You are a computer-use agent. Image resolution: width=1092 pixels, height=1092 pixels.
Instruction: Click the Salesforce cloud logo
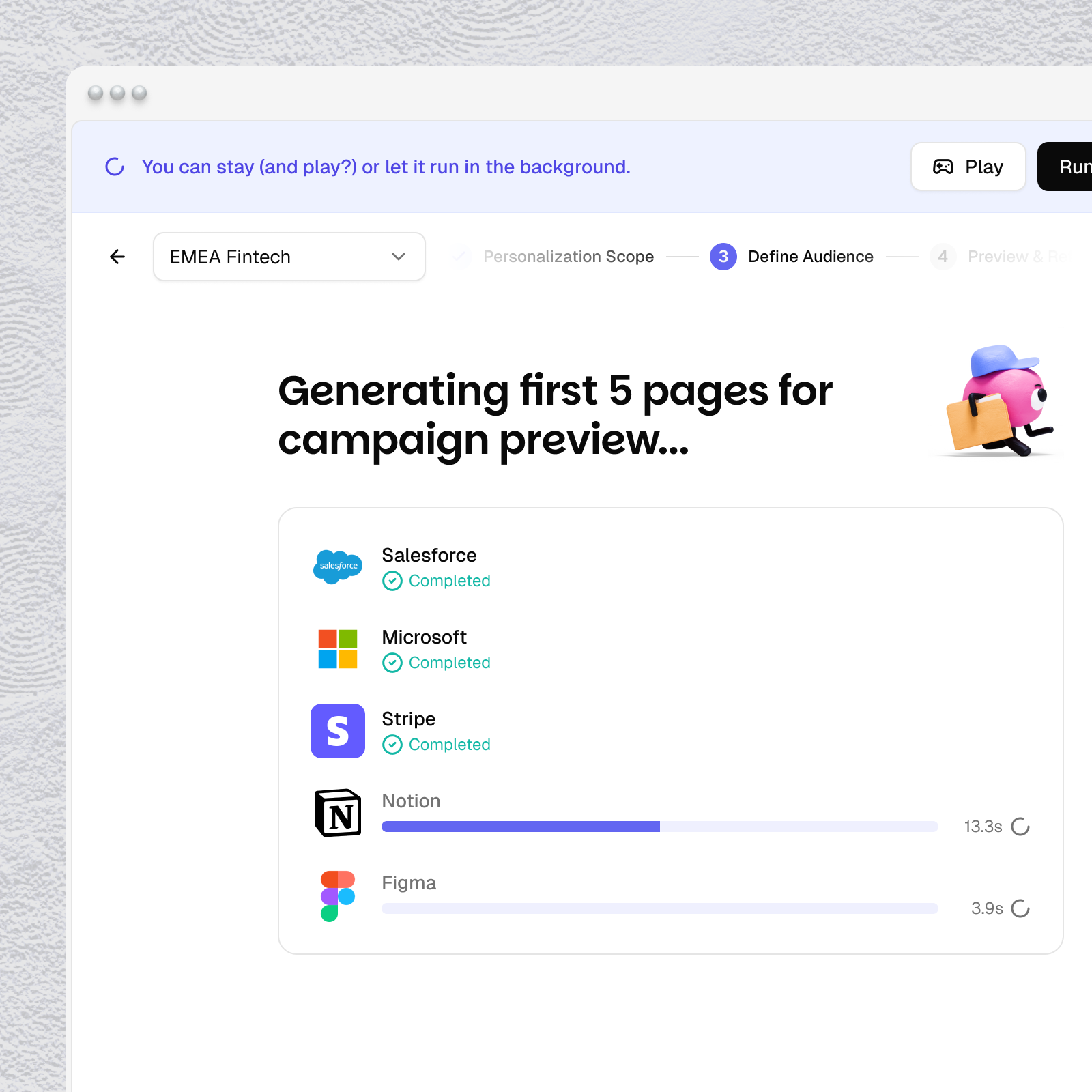pos(338,567)
